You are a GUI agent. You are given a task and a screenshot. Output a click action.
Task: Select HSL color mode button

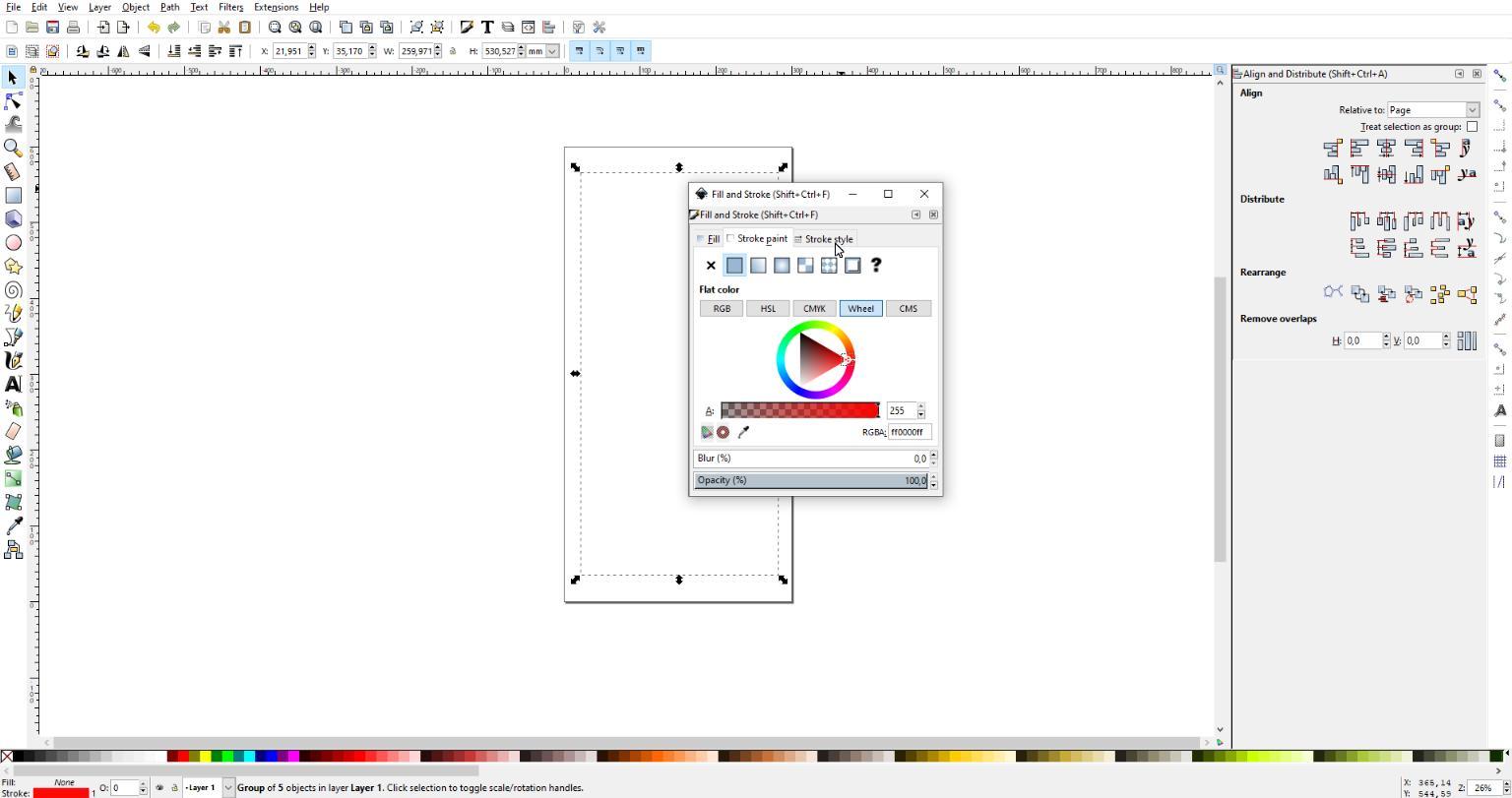tap(768, 309)
